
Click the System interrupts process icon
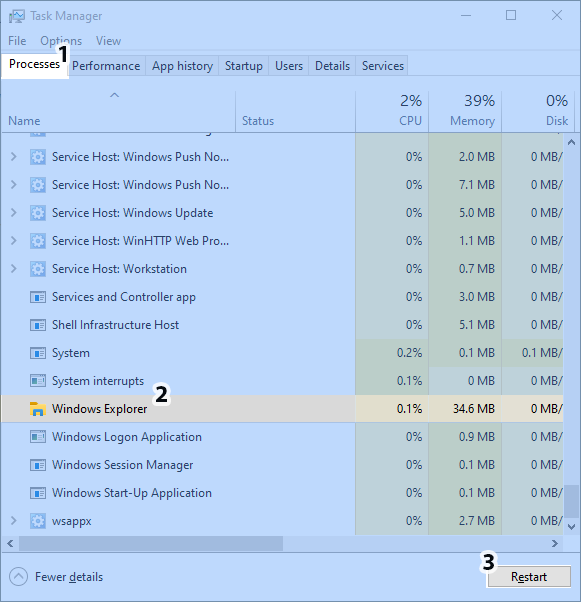coord(38,381)
